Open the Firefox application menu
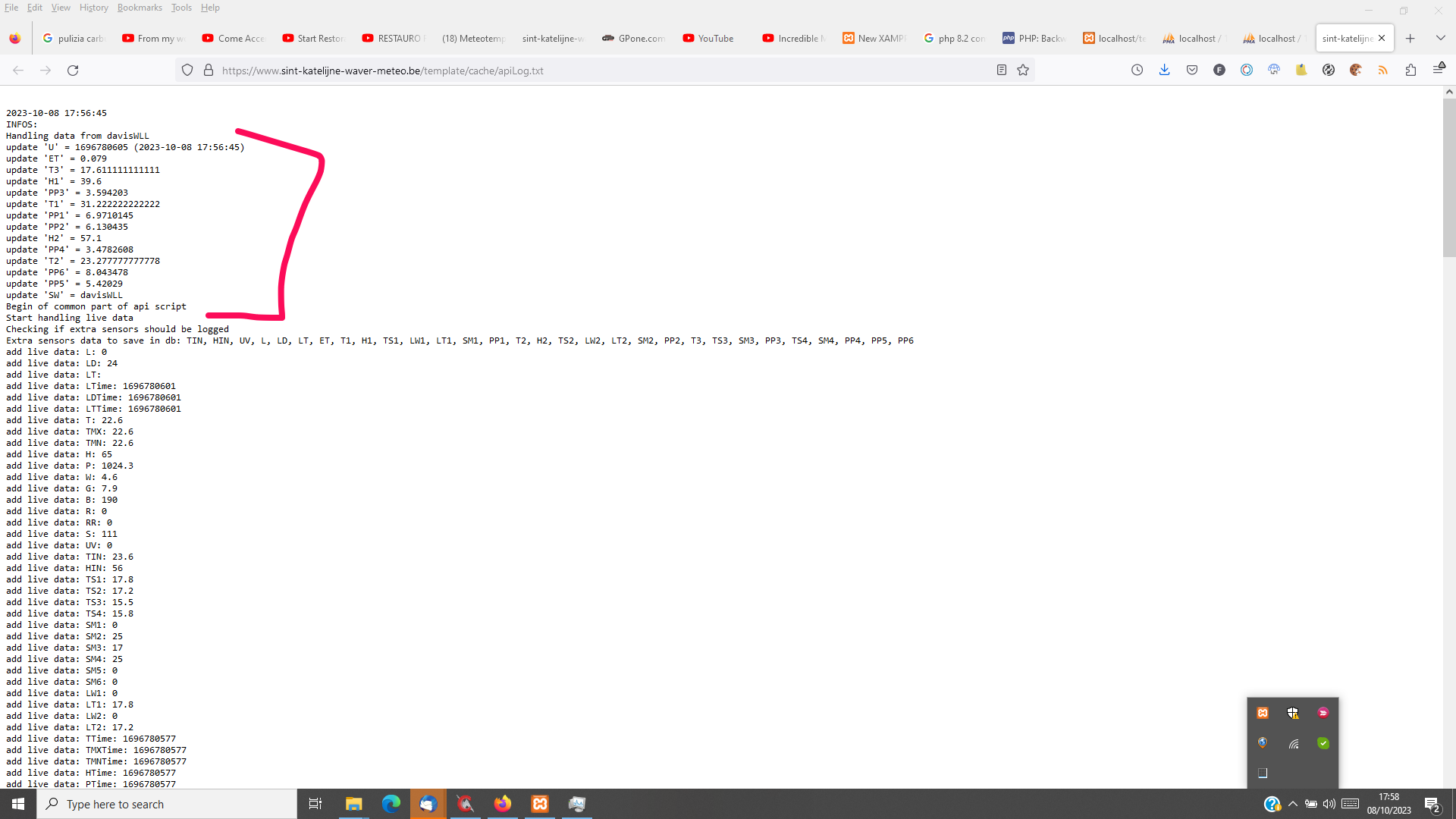1456x819 pixels. click(x=1439, y=69)
